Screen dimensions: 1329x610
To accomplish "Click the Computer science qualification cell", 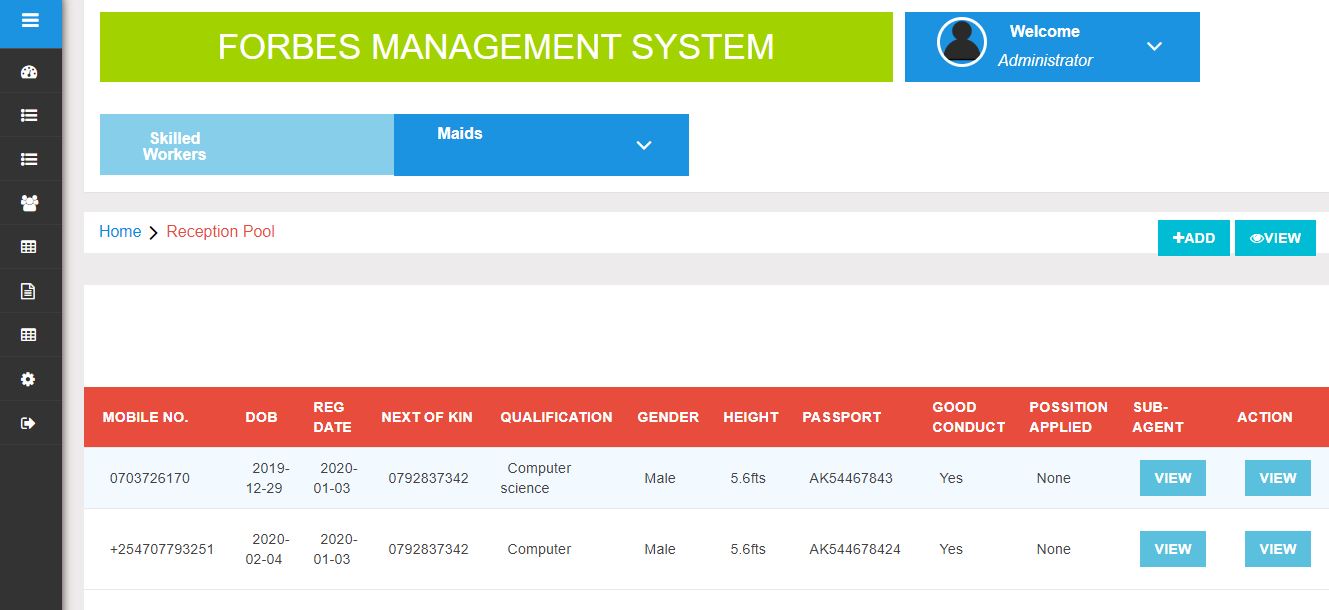I will click(537, 478).
